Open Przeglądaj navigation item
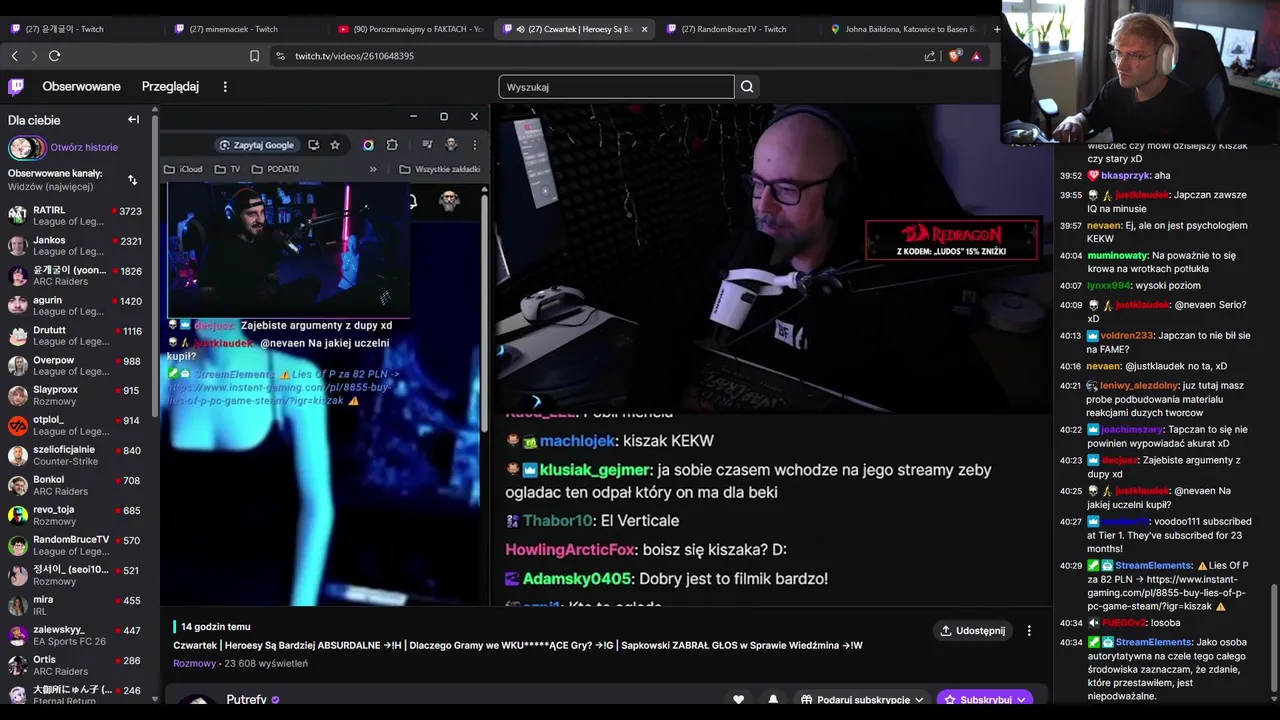Viewport: 1280px width, 720px height. [x=170, y=87]
